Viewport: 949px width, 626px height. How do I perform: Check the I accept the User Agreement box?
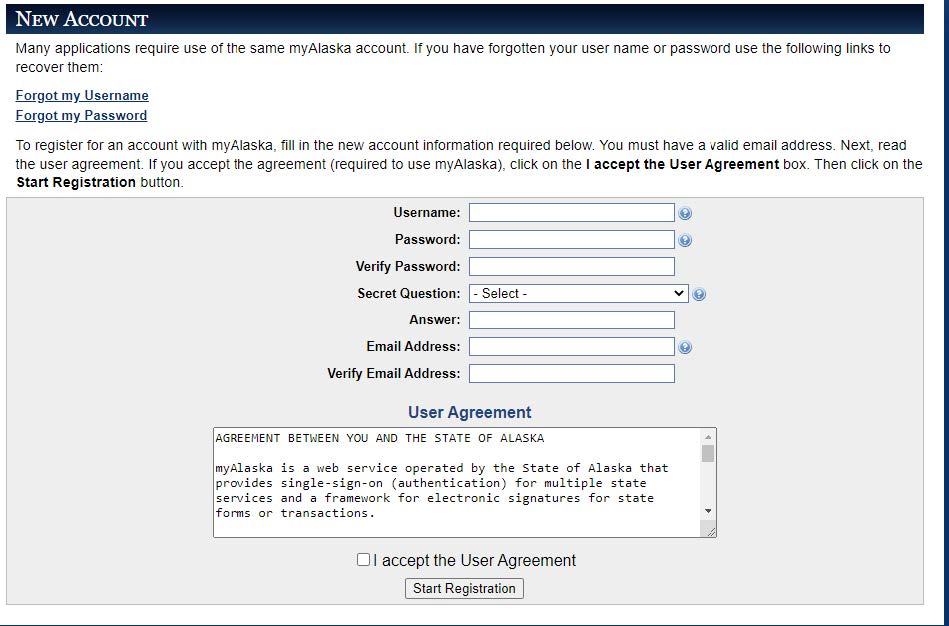(x=363, y=559)
